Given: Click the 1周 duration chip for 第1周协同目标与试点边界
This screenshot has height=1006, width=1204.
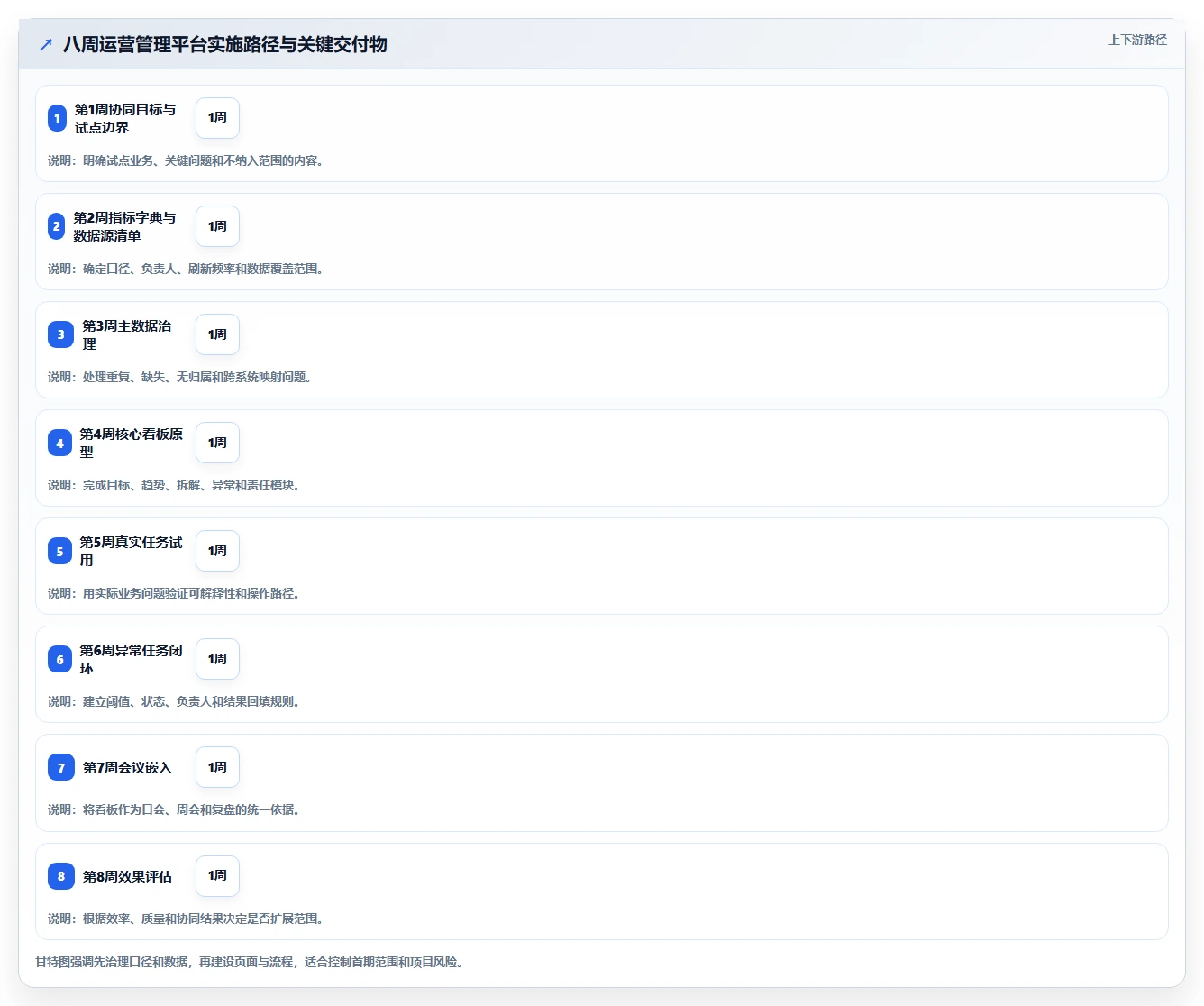Looking at the screenshot, I should tap(217, 118).
